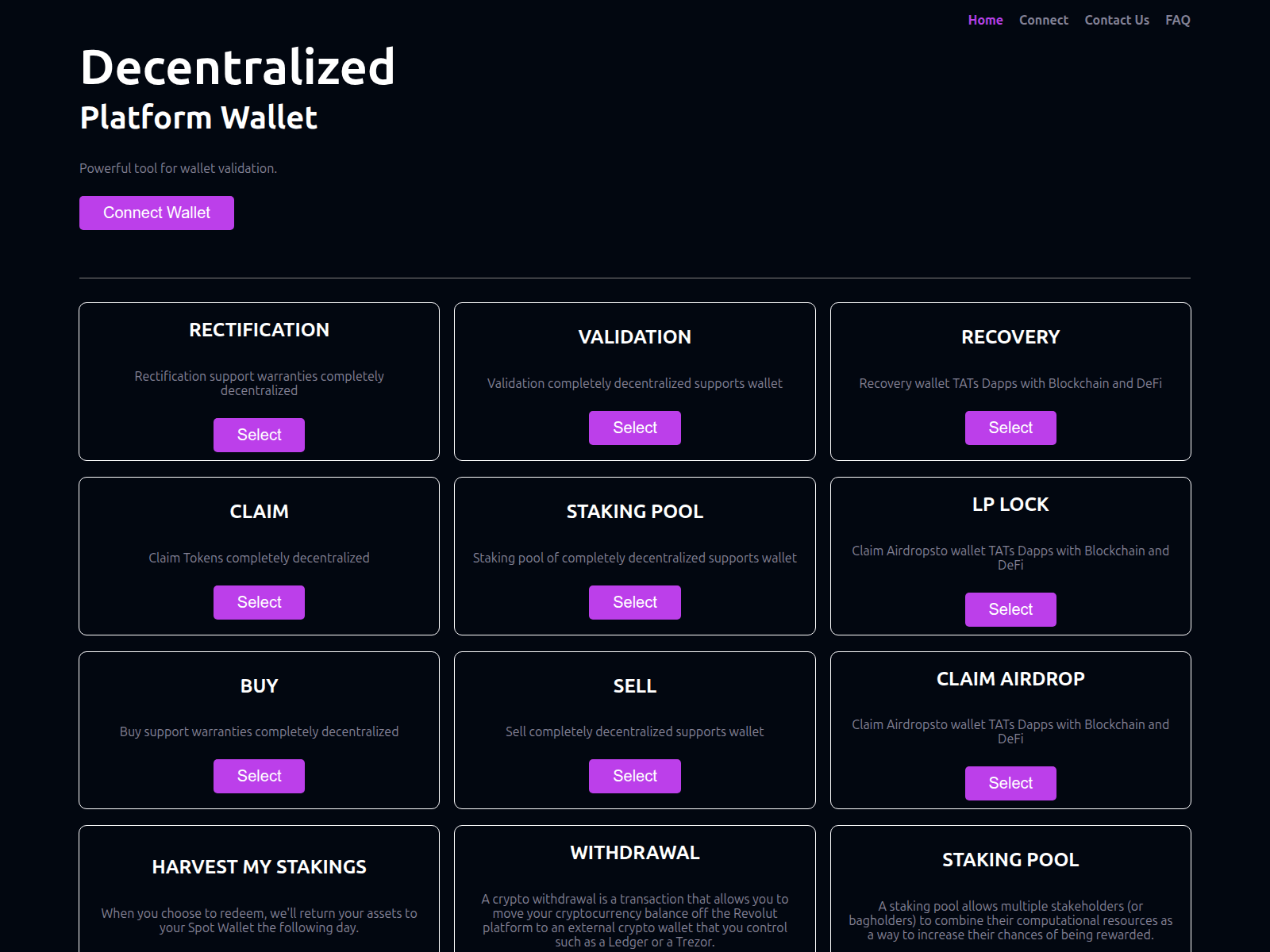The height and width of the screenshot is (952, 1270).
Task: Select the RECTIFICATION service
Action: point(259,435)
